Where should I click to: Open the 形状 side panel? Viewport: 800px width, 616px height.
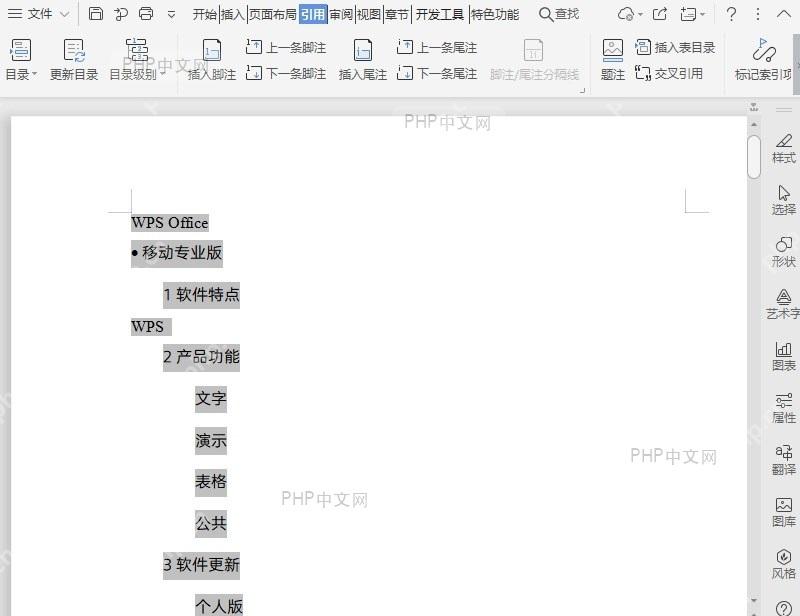[784, 252]
